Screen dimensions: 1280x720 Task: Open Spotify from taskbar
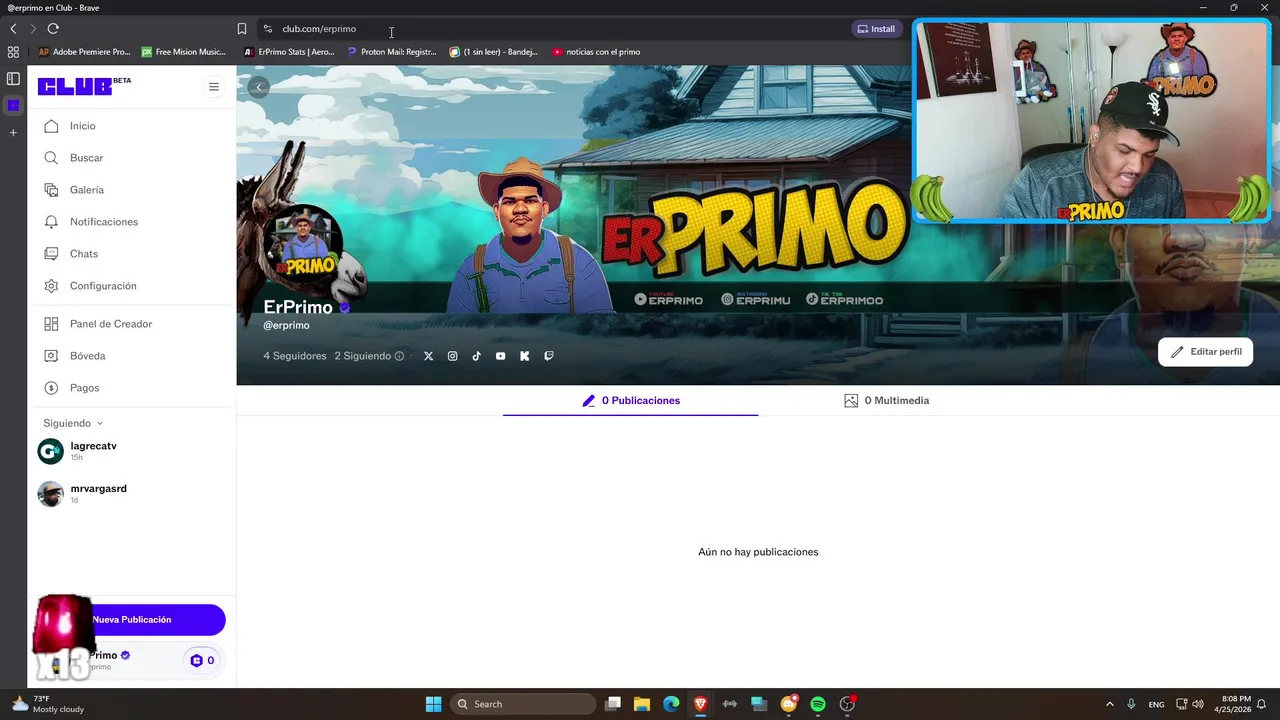tap(818, 704)
